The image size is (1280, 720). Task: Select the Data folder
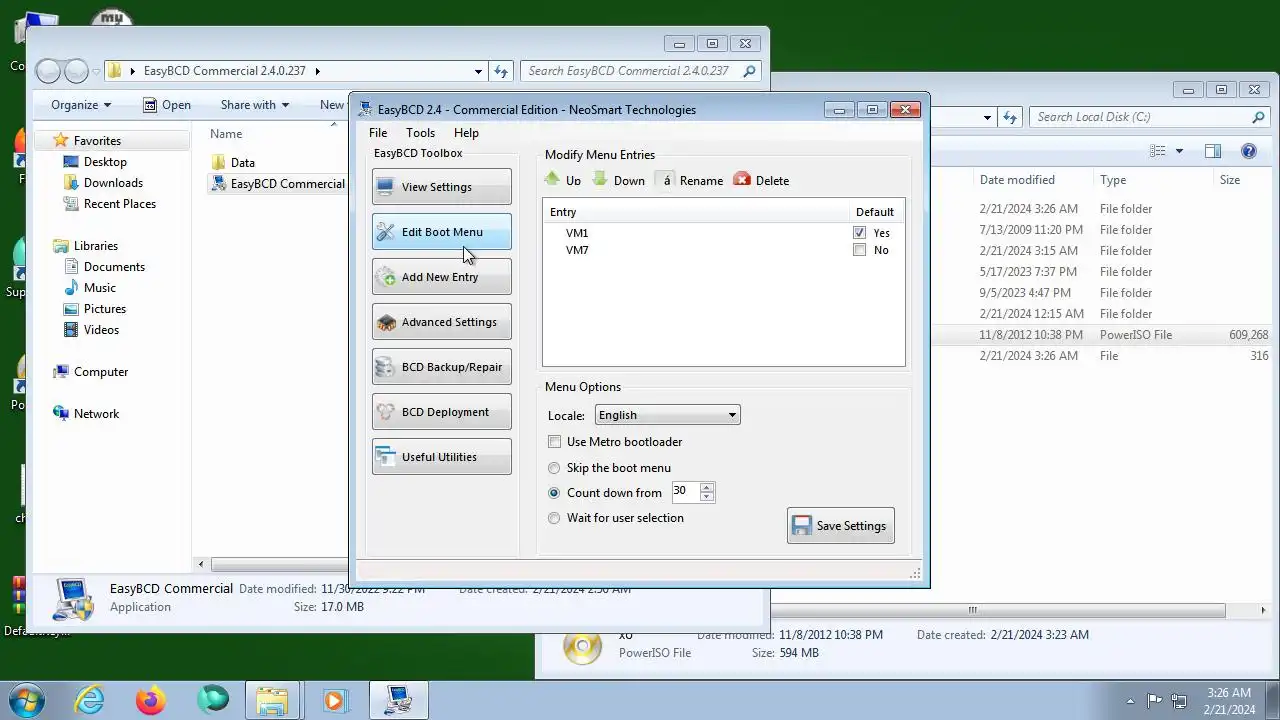[233, 162]
